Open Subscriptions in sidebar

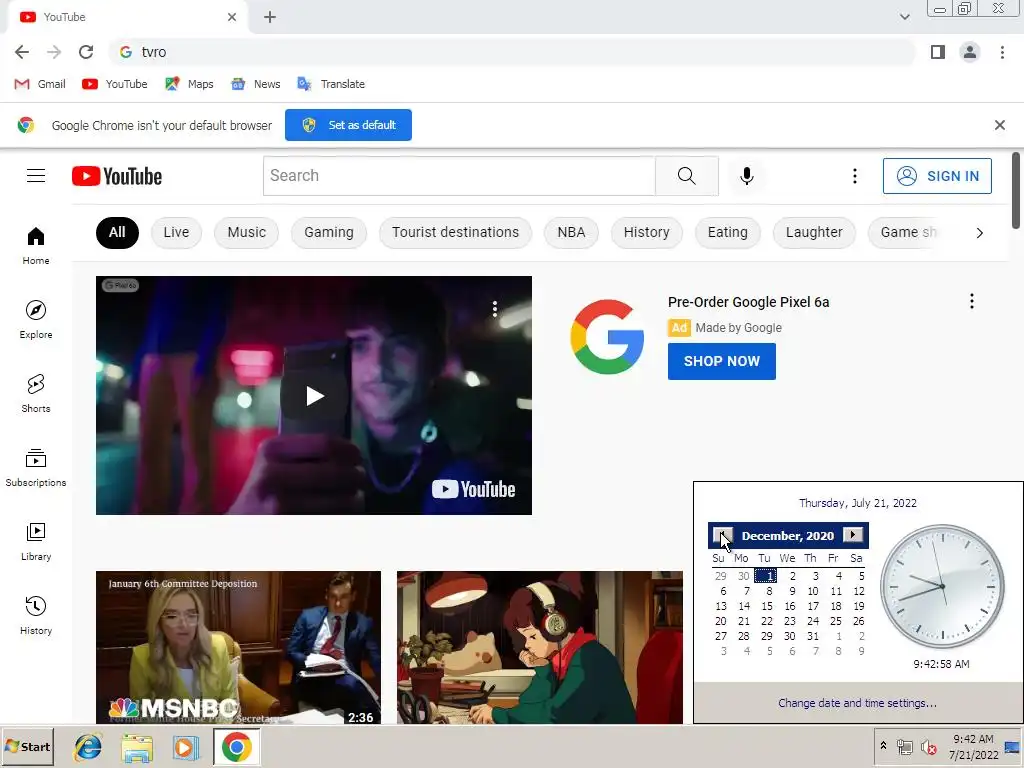(x=36, y=468)
